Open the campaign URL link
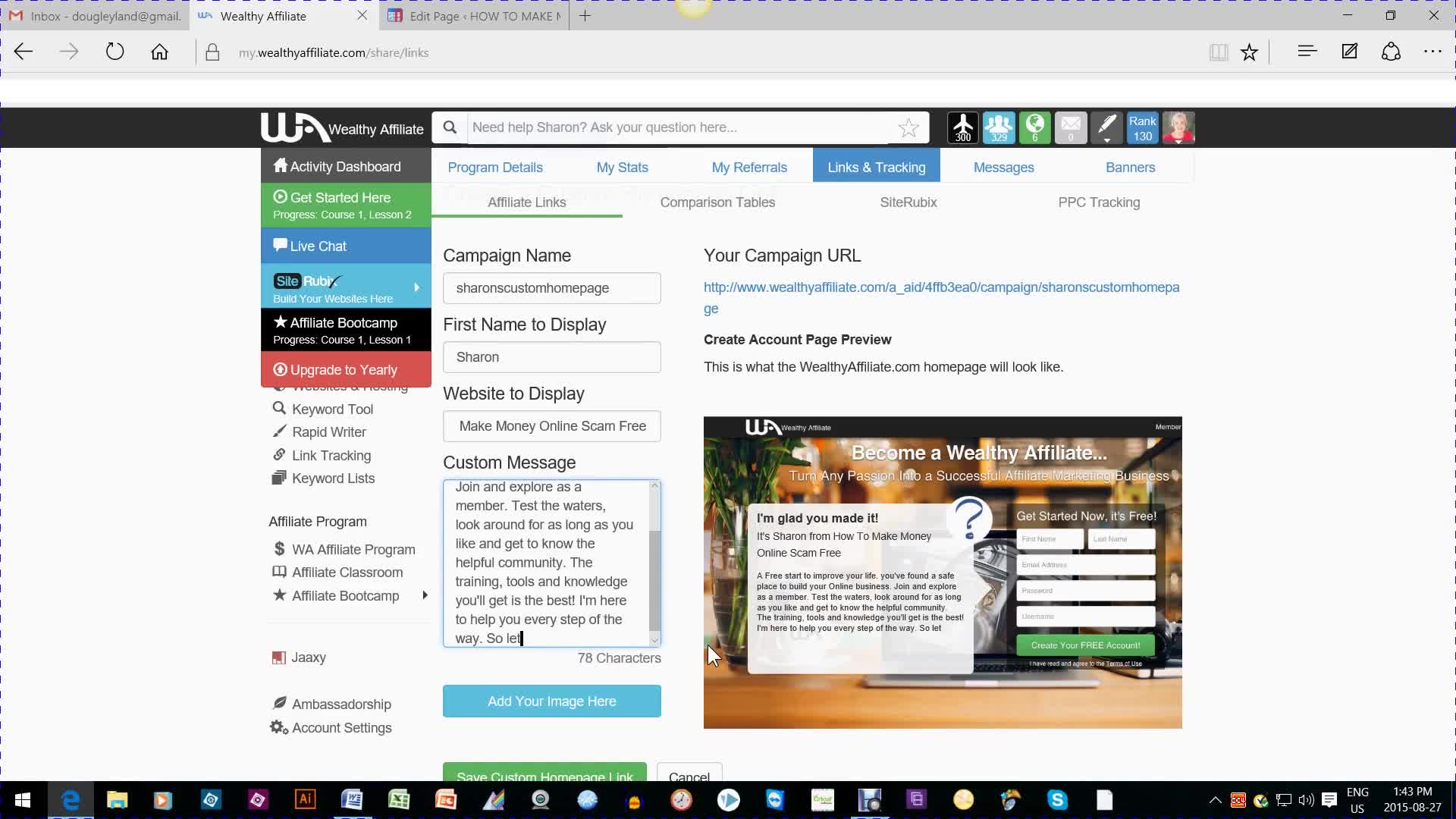The image size is (1456, 819). click(x=941, y=297)
